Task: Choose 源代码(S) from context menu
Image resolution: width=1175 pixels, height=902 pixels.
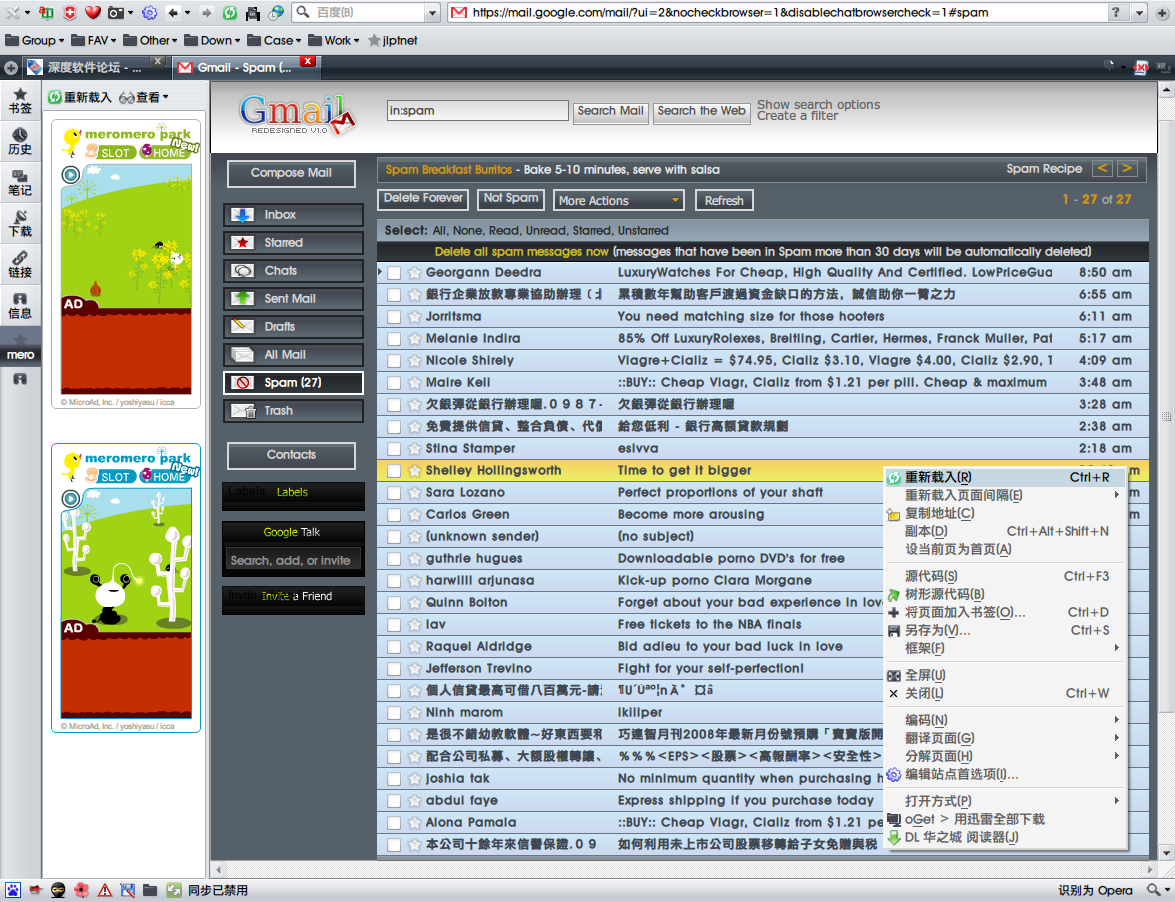Action: coord(1005,576)
